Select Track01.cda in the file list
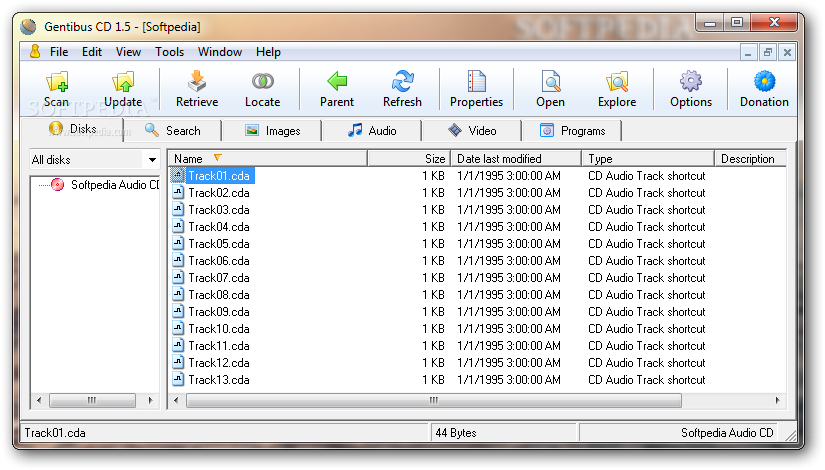This screenshot has width=825, height=470. point(219,176)
